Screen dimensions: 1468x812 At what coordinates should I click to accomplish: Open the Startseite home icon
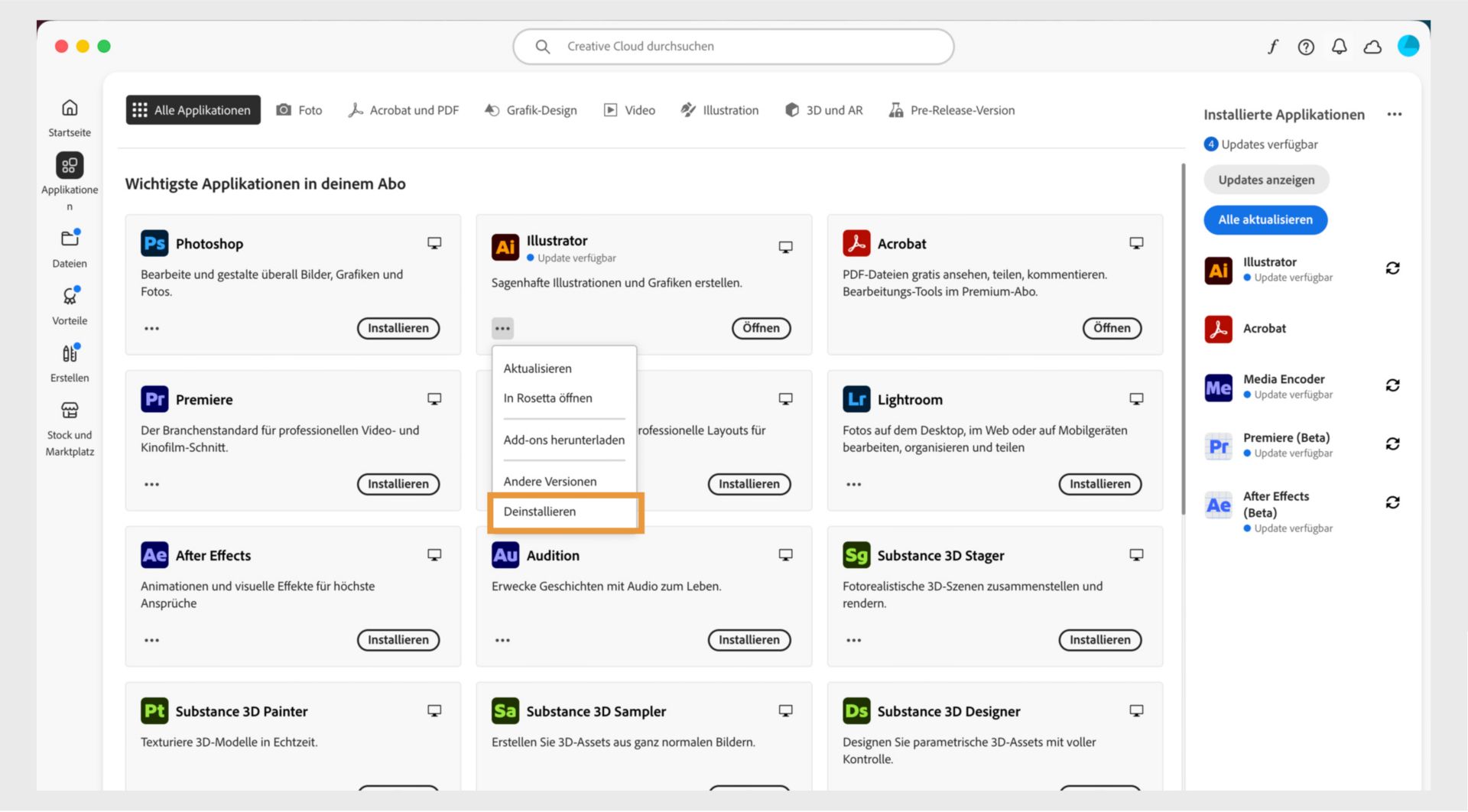(x=70, y=108)
